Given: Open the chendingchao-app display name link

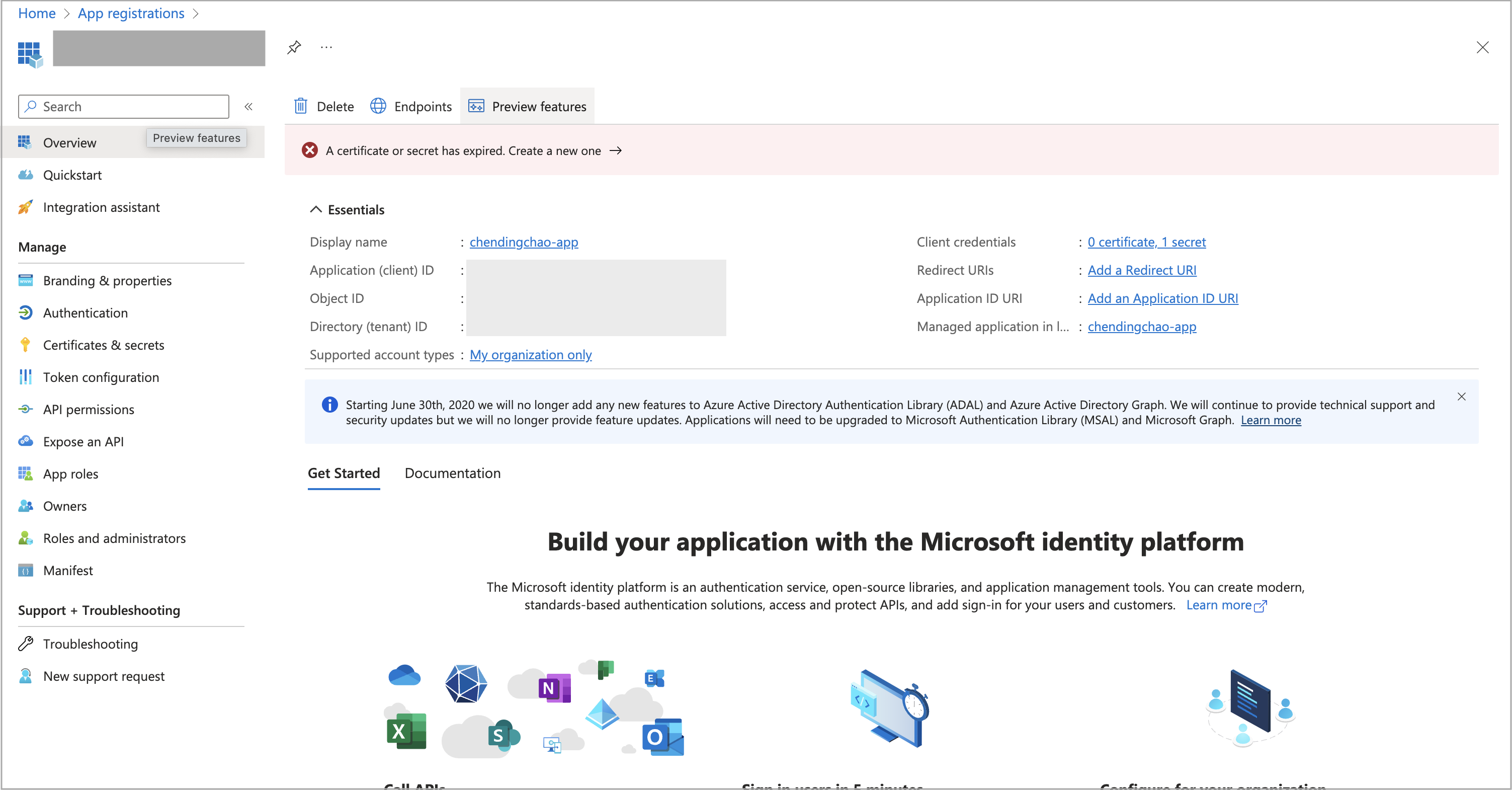Looking at the screenshot, I should [524, 241].
